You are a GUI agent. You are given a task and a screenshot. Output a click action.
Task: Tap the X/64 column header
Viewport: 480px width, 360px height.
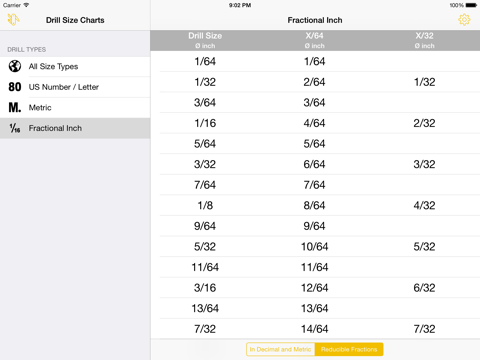[314, 40]
